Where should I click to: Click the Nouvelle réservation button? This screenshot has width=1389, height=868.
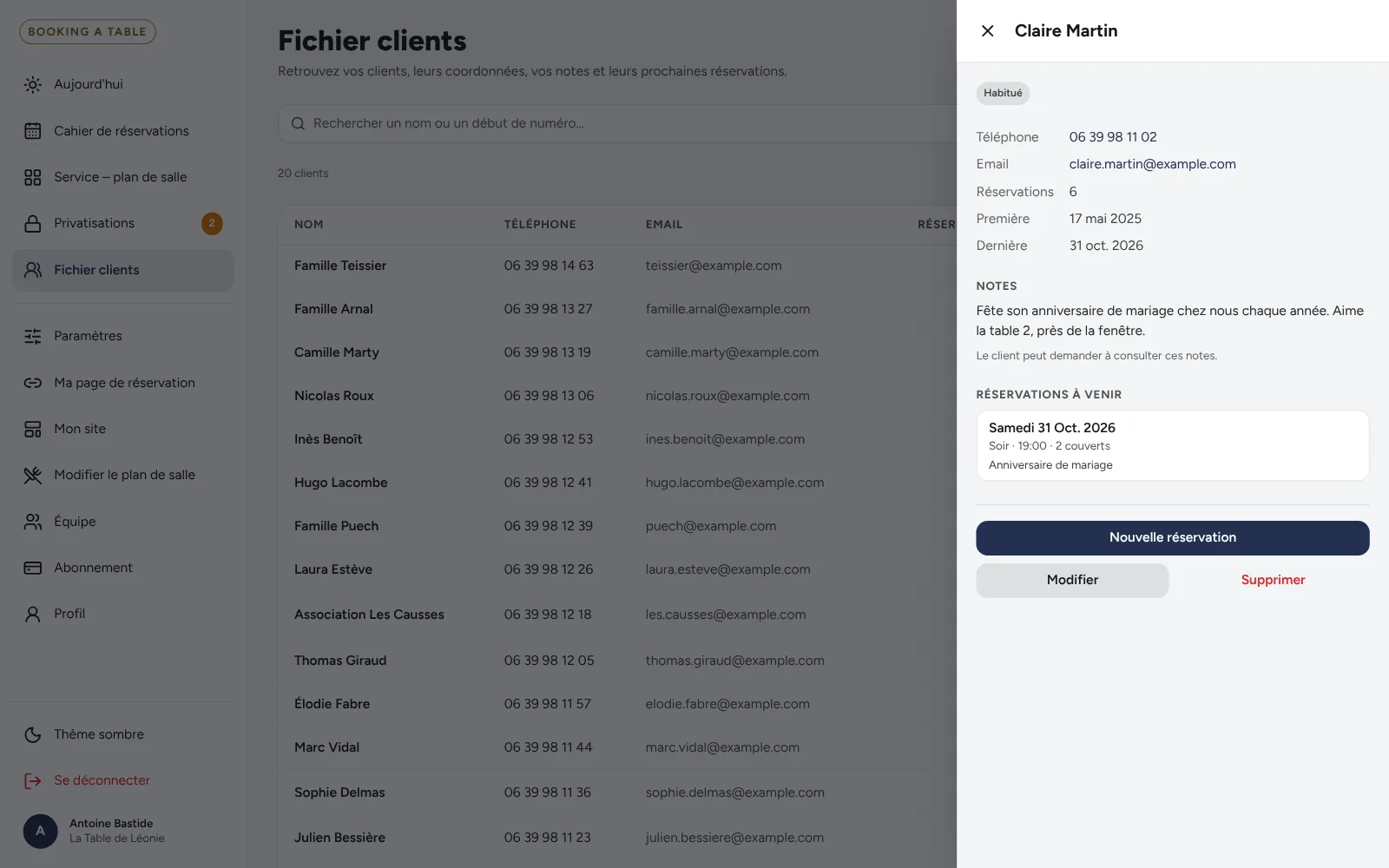click(x=1173, y=538)
